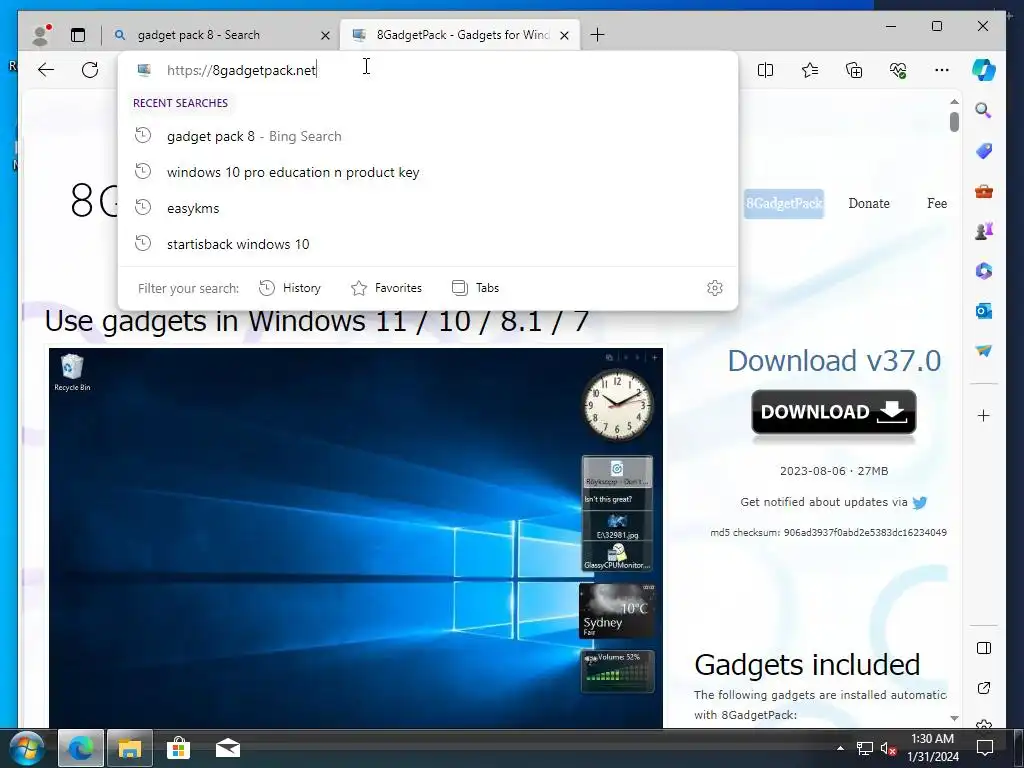Click the address bar URL field
The height and width of the screenshot is (768, 1024).
(428, 70)
